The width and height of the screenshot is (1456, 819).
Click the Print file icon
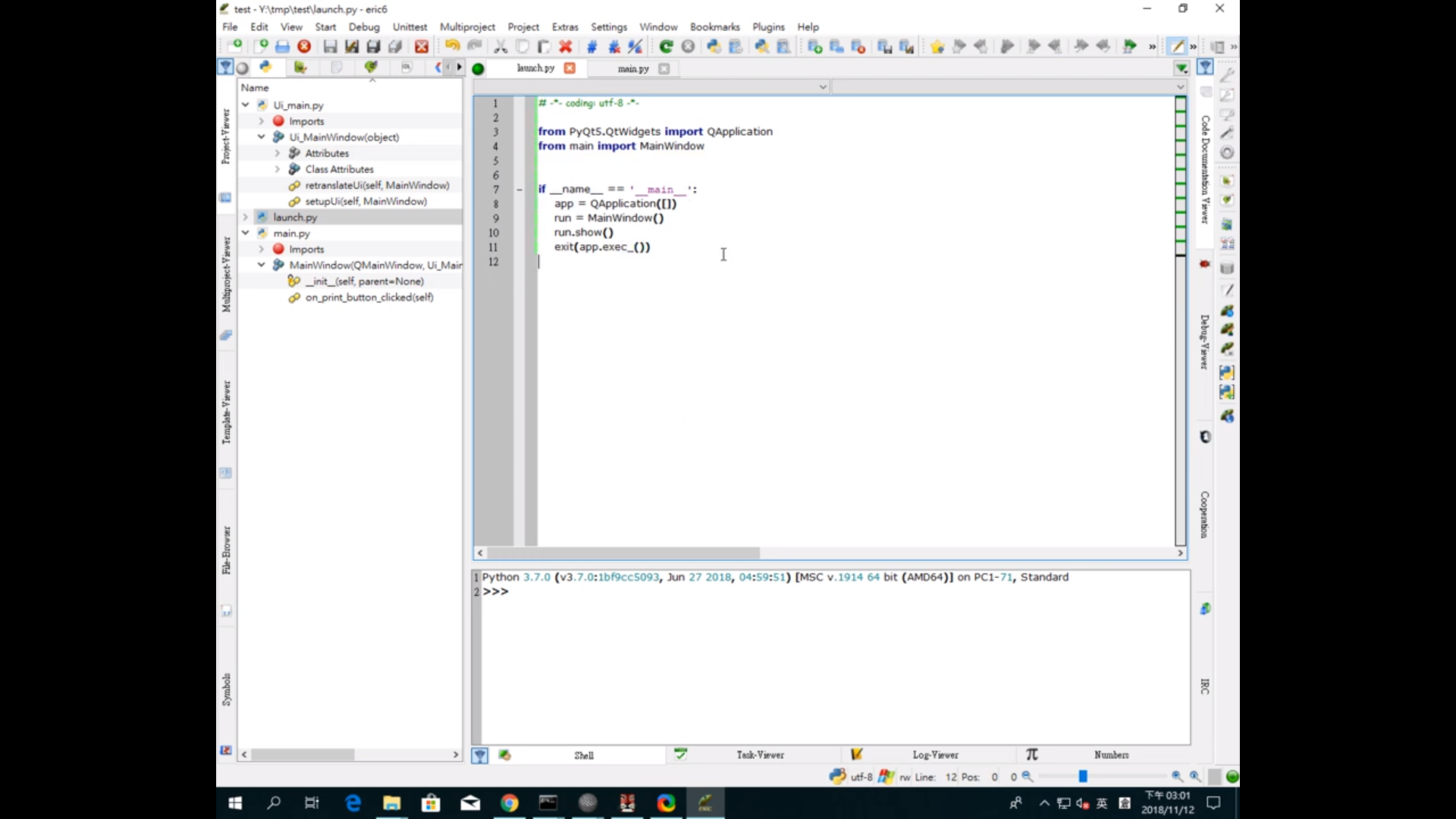click(283, 46)
